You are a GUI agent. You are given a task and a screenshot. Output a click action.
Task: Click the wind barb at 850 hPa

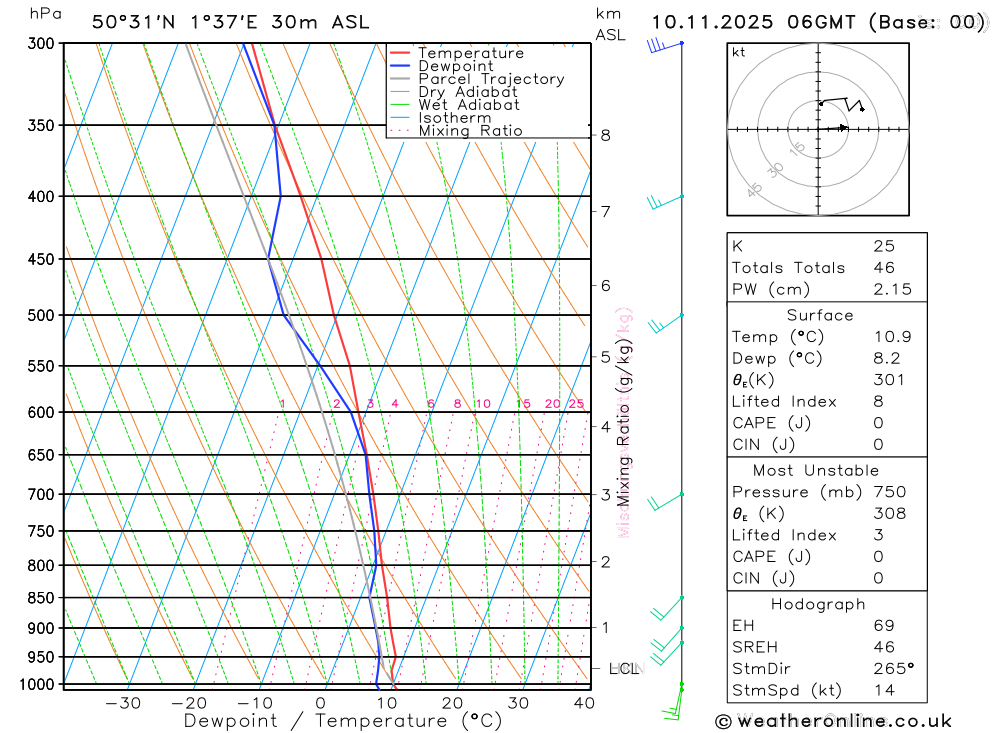pyautogui.click(x=667, y=608)
